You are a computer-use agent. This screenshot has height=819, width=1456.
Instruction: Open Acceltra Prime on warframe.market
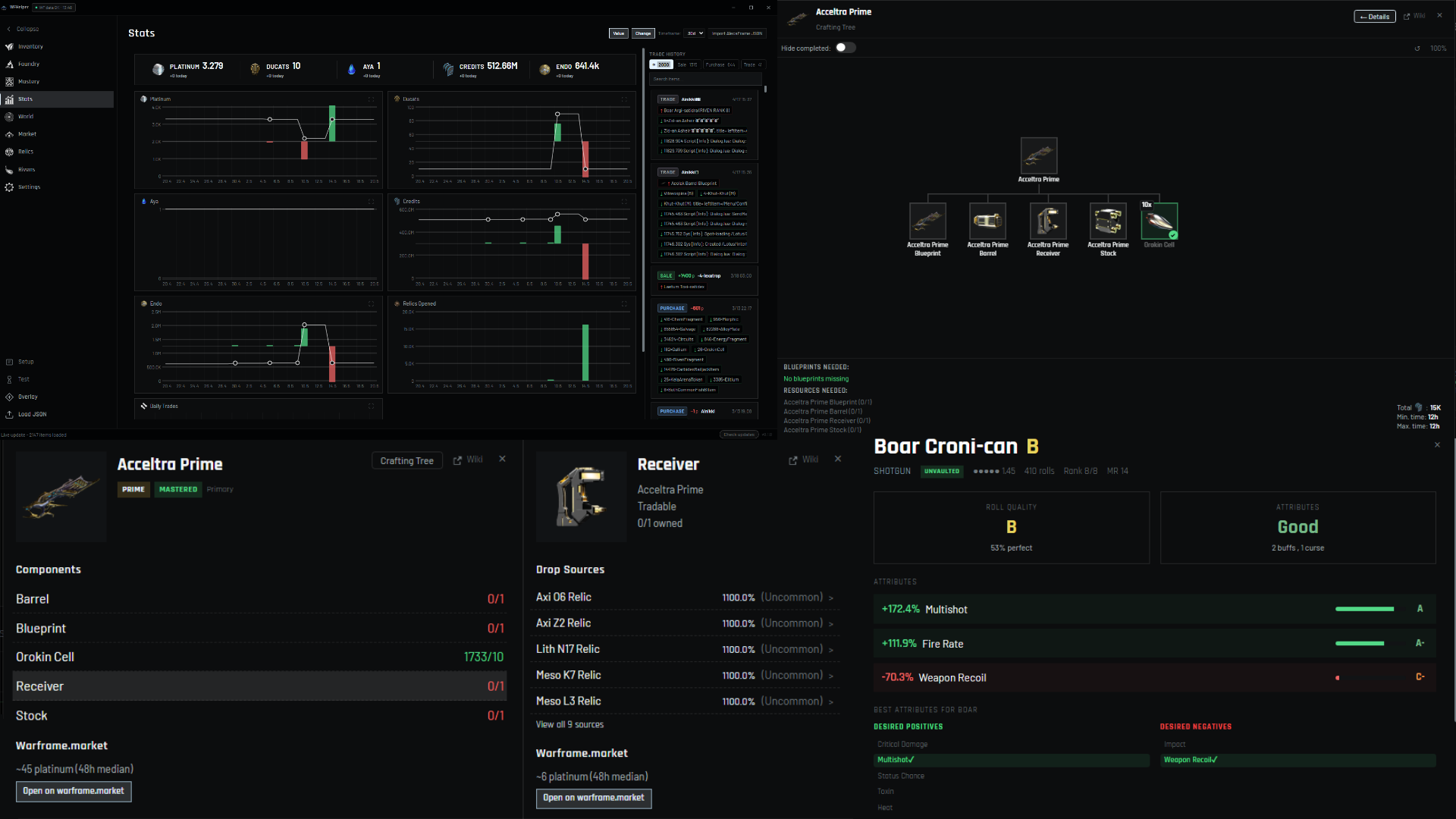74,791
